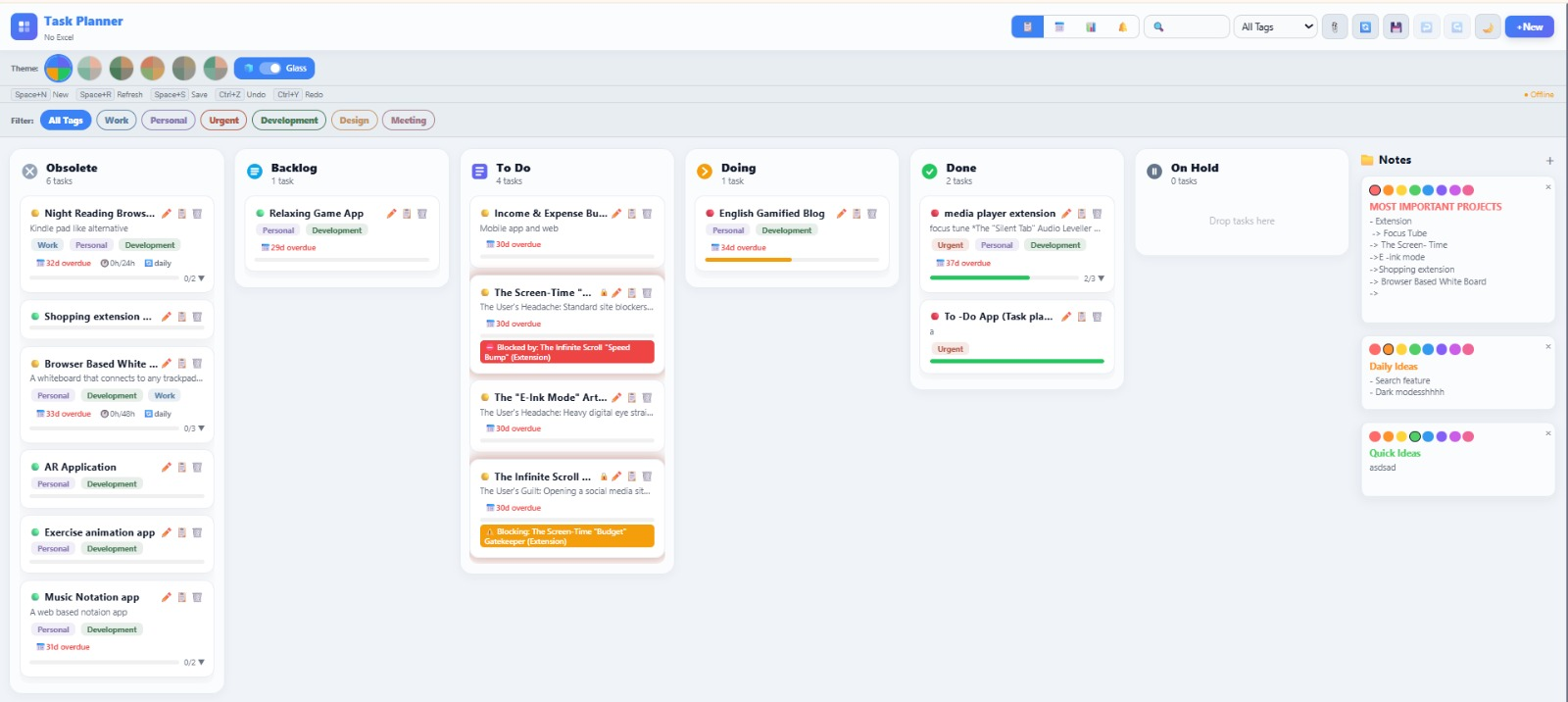Filter tasks by the Work tag
Viewport: 1568px width, 702px height.
[x=117, y=121]
